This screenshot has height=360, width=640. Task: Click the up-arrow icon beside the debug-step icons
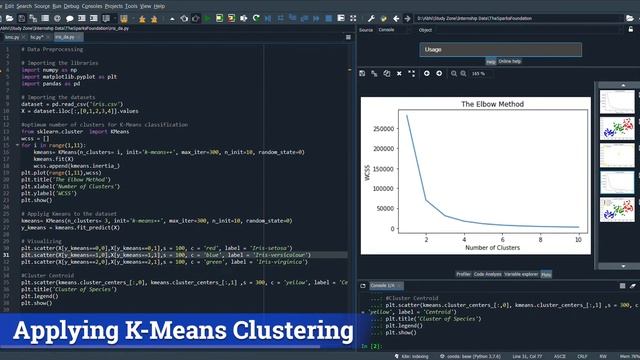click(x=172, y=19)
